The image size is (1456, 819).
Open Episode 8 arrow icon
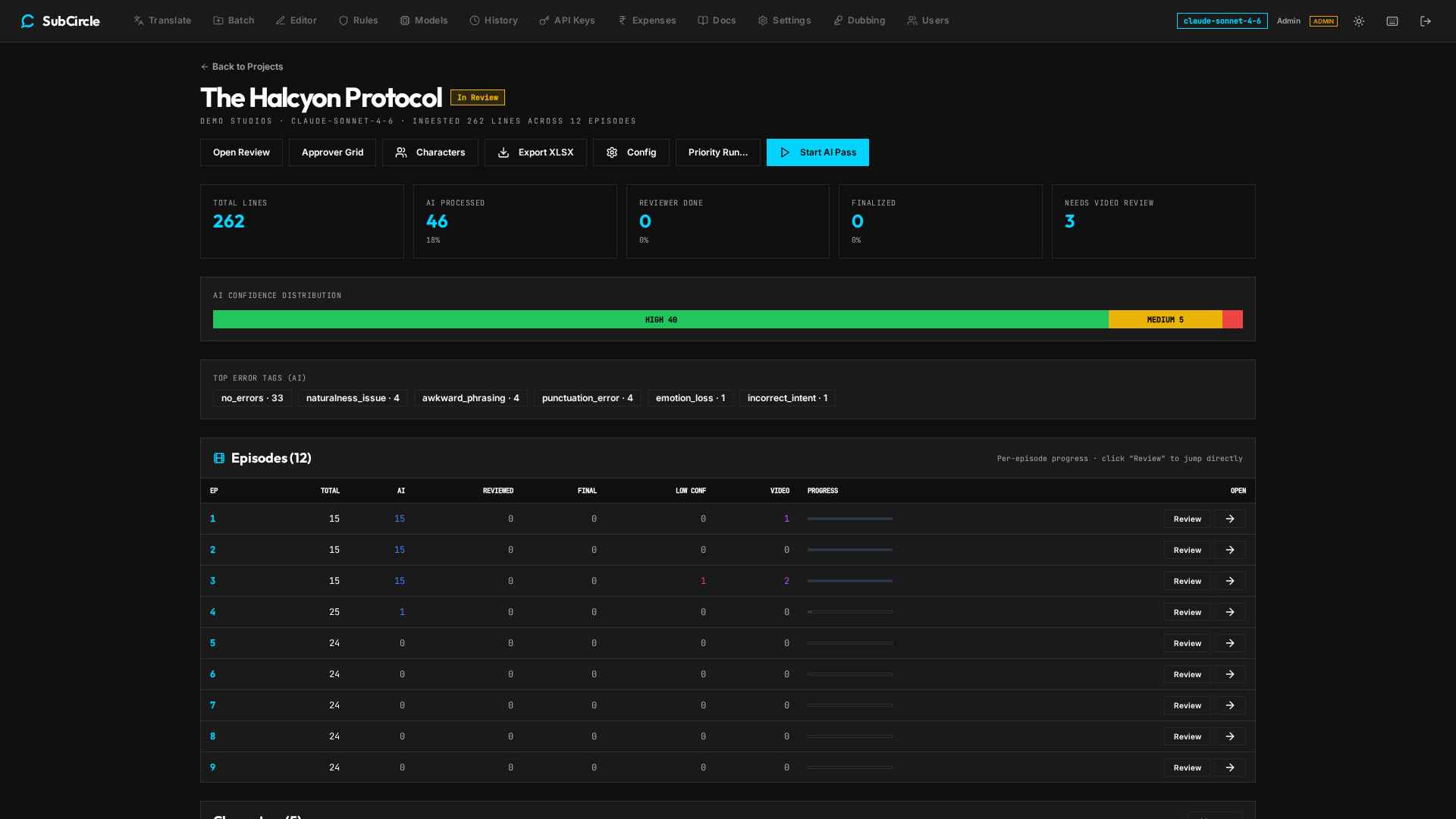point(1230,736)
